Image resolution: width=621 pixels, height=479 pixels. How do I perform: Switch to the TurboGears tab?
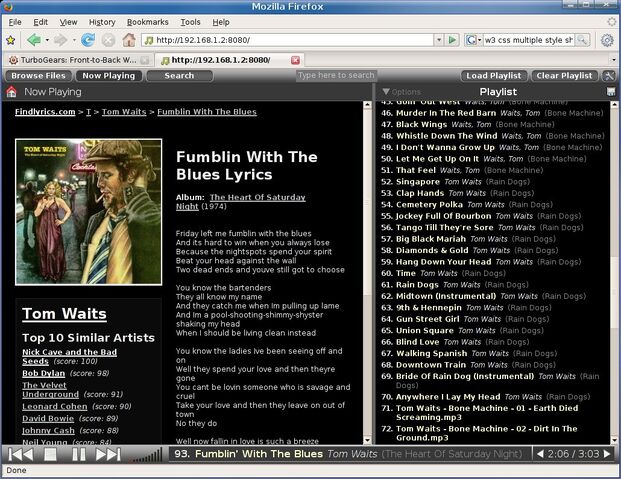point(78,60)
